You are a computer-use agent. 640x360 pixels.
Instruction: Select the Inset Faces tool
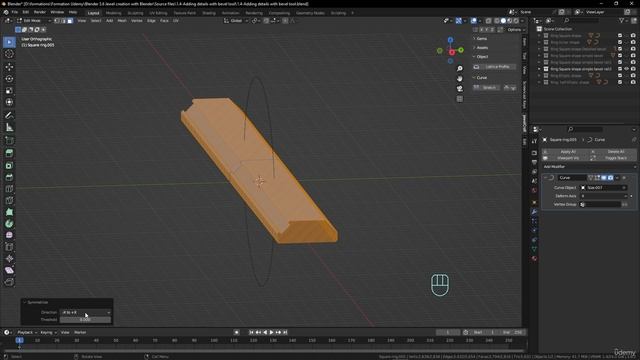point(9,165)
